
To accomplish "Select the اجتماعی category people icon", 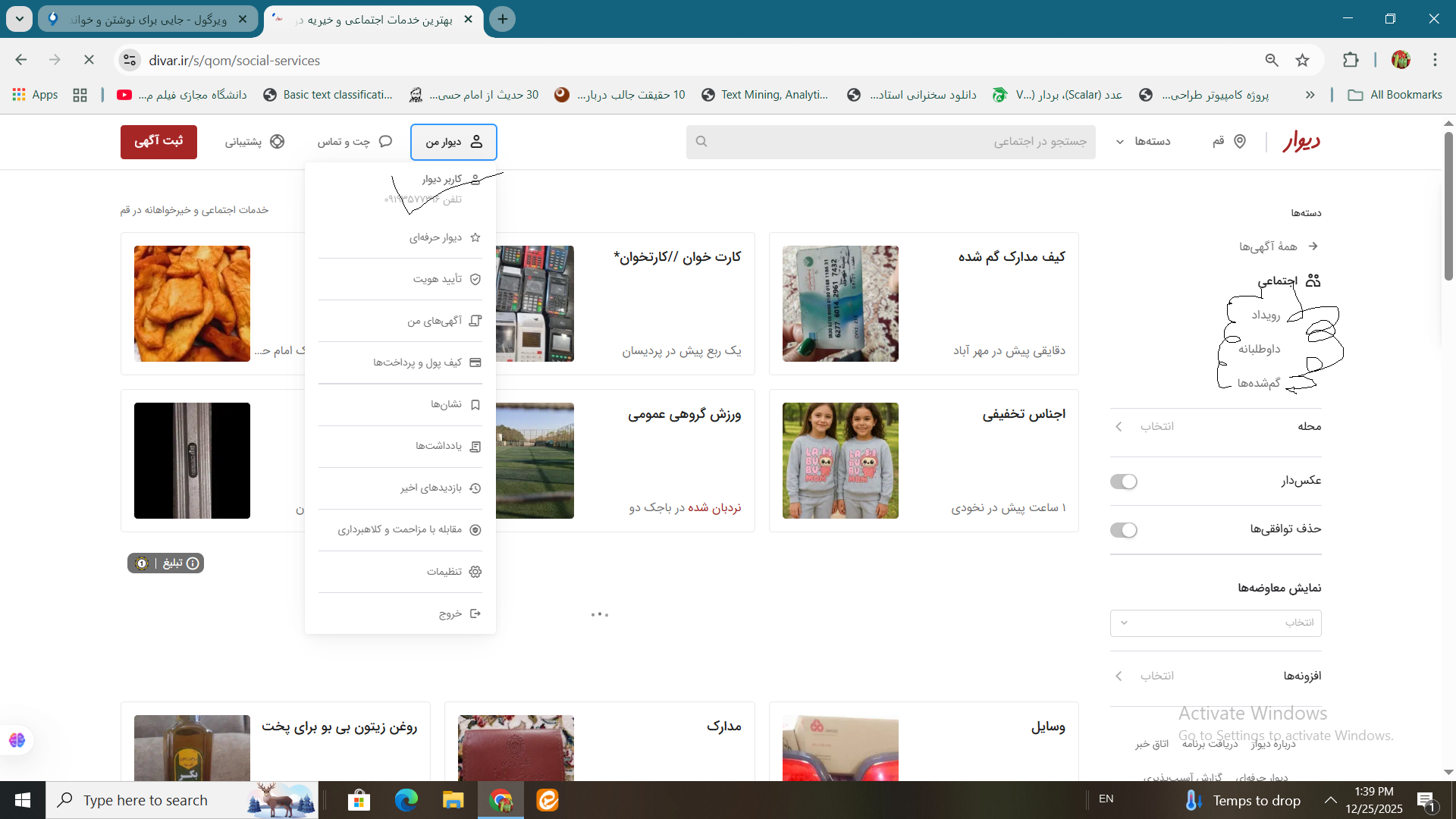I will tap(1313, 280).
